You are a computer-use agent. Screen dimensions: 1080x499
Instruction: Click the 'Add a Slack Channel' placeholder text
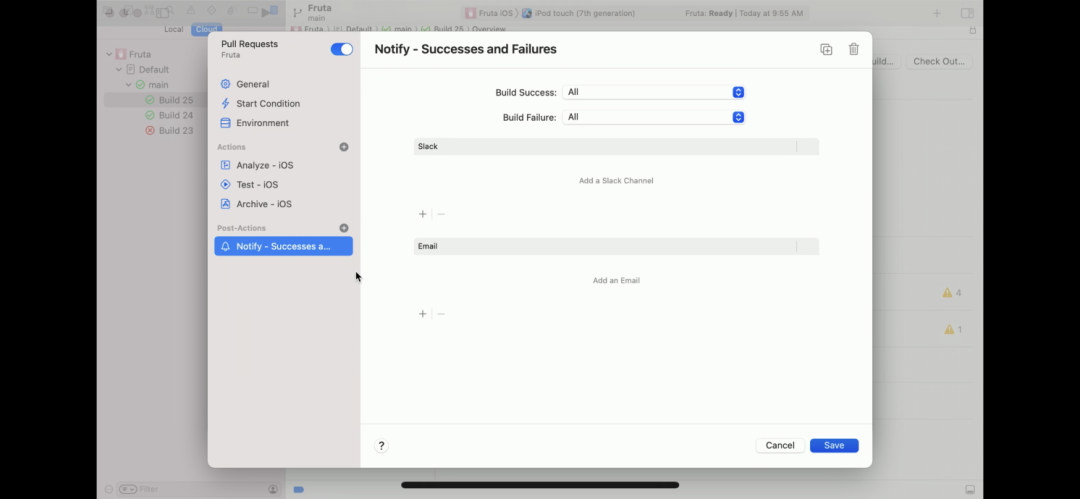[x=616, y=181]
